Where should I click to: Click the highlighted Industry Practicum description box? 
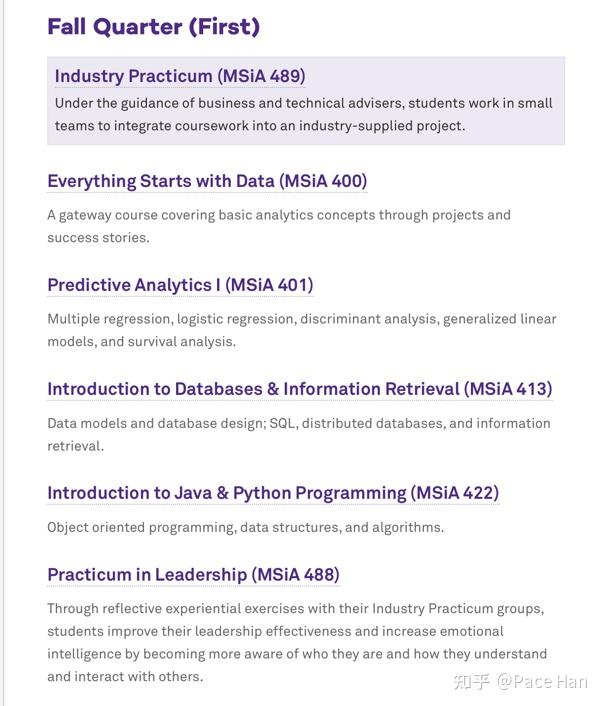click(306, 100)
